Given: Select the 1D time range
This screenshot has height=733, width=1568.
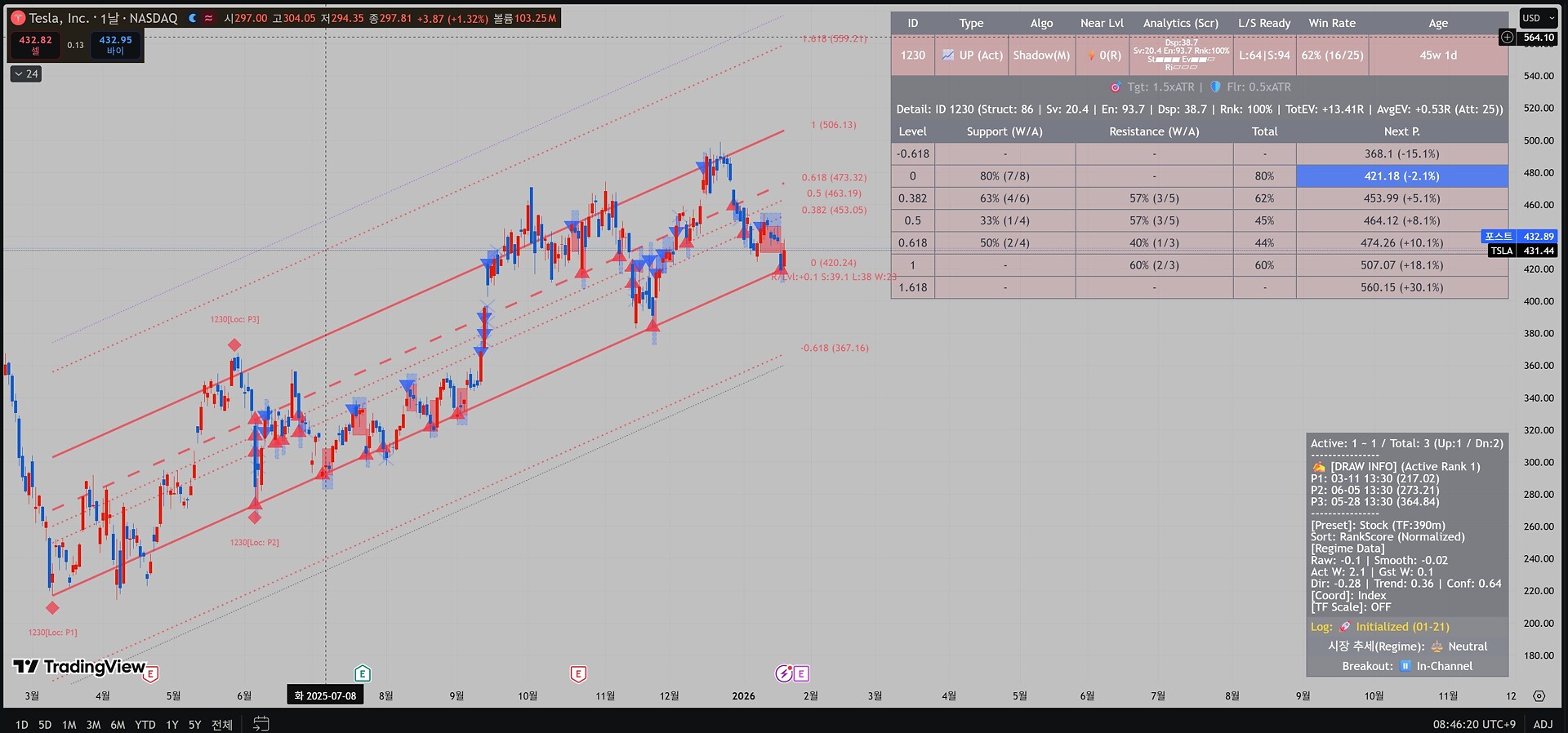Looking at the screenshot, I should [x=22, y=724].
